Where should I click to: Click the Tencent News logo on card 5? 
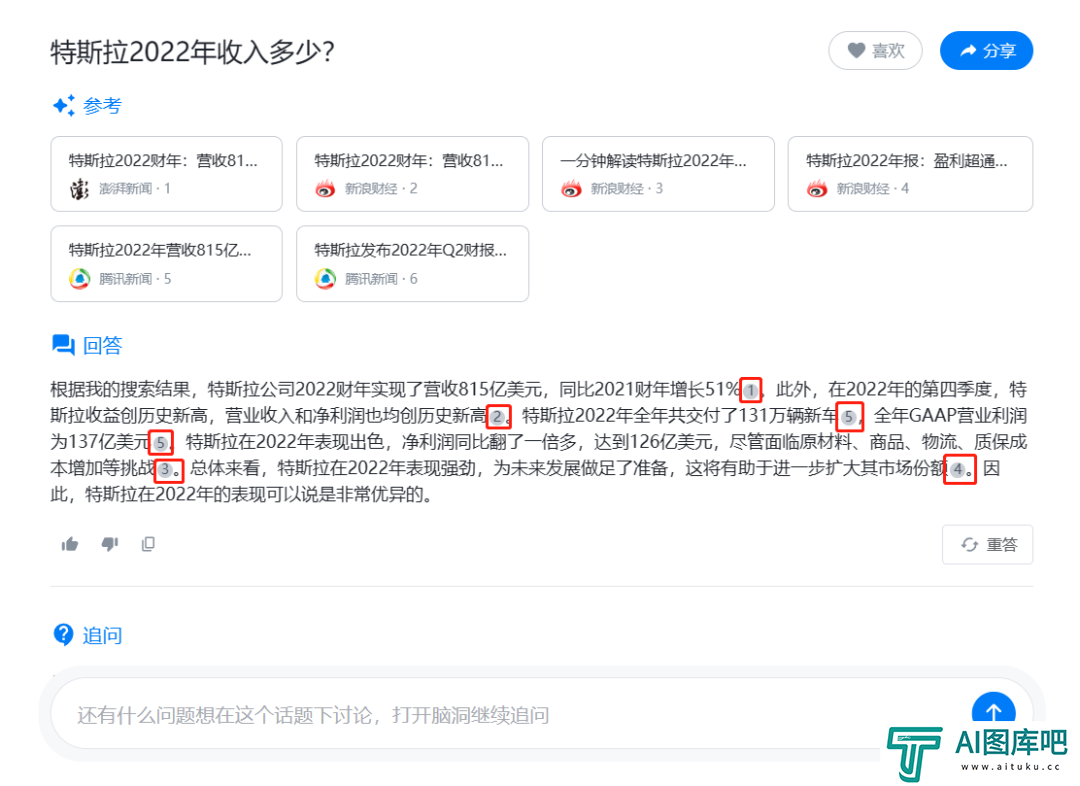79,278
